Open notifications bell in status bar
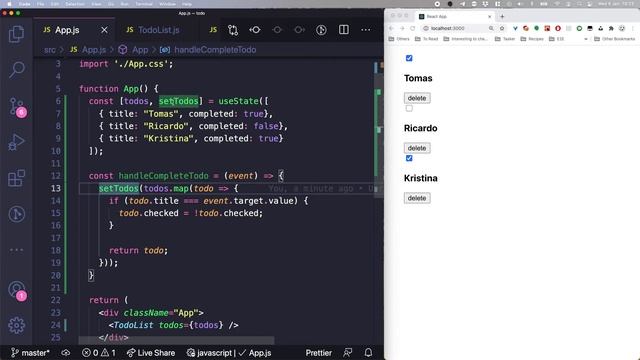Screen dimensions: 640x360 tap(368, 353)
